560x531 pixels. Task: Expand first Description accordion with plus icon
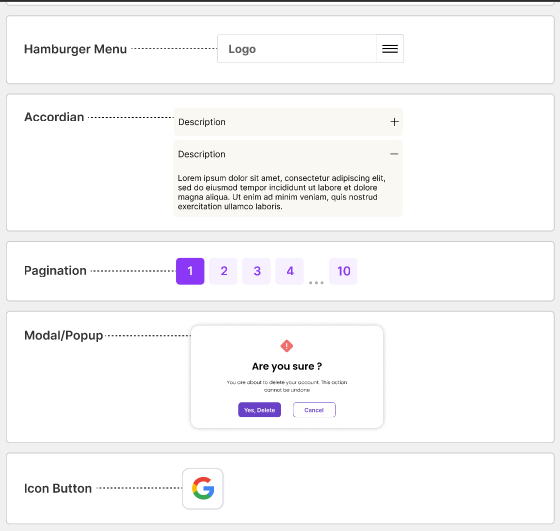coord(394,122)
